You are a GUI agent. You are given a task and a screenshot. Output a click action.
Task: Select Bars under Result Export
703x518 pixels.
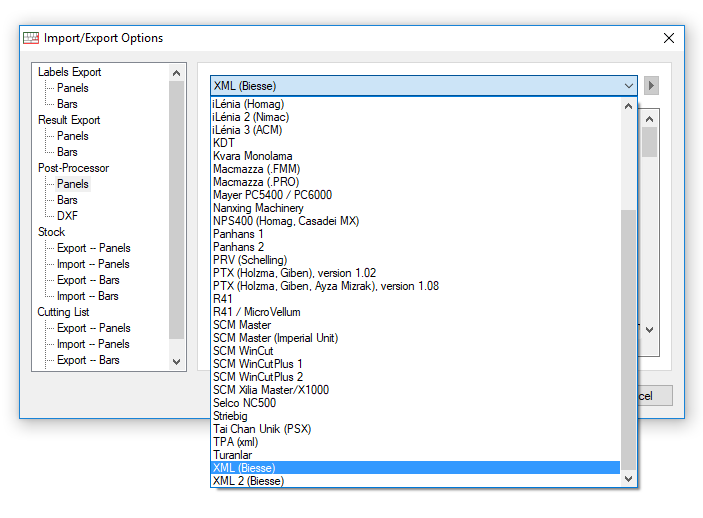coord(67,152)
